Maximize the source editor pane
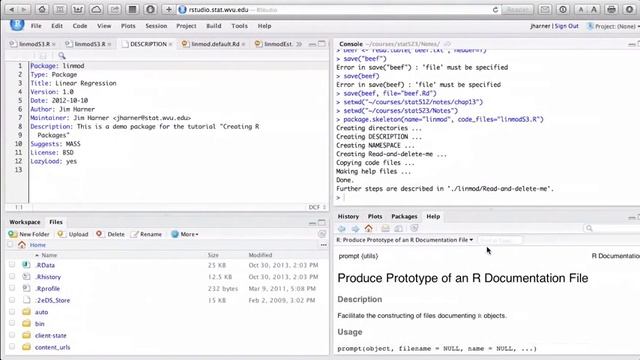This screenshot has width=640, height=360. pos(322,44)
